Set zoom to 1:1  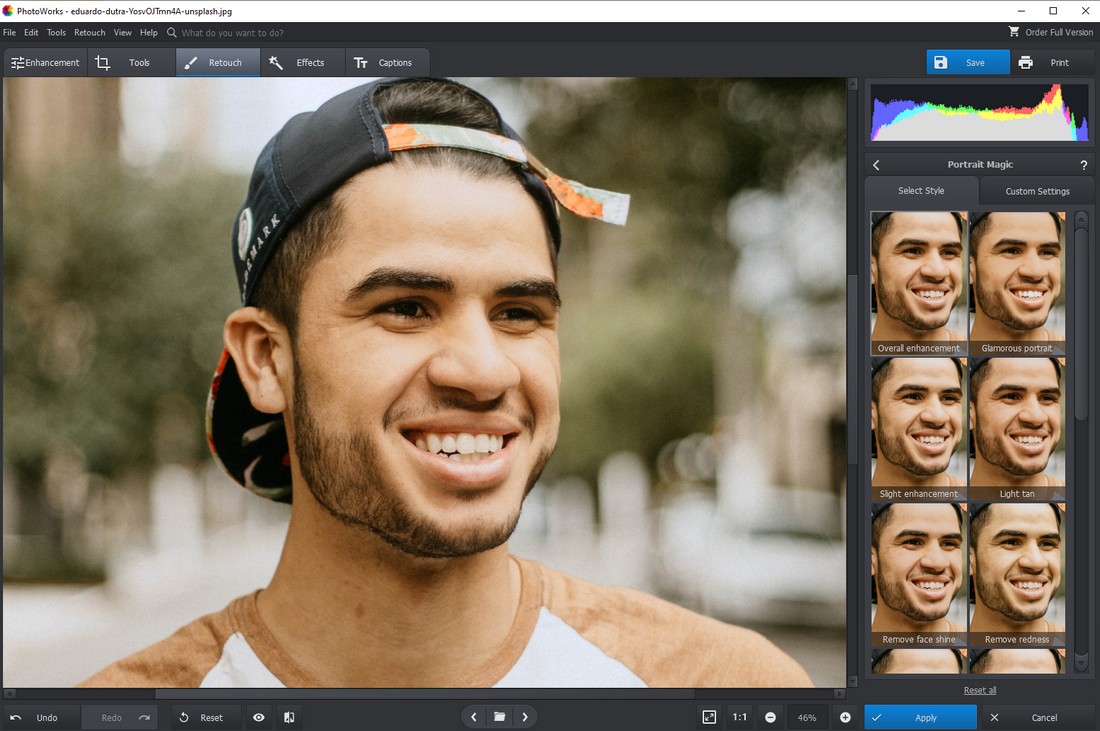(x=739, y=717)
